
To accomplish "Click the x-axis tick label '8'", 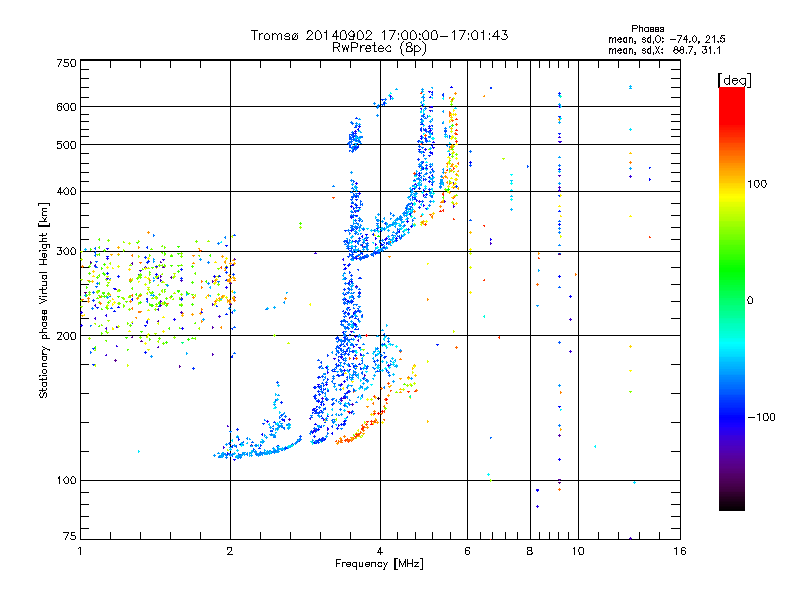I will (530, 551).
